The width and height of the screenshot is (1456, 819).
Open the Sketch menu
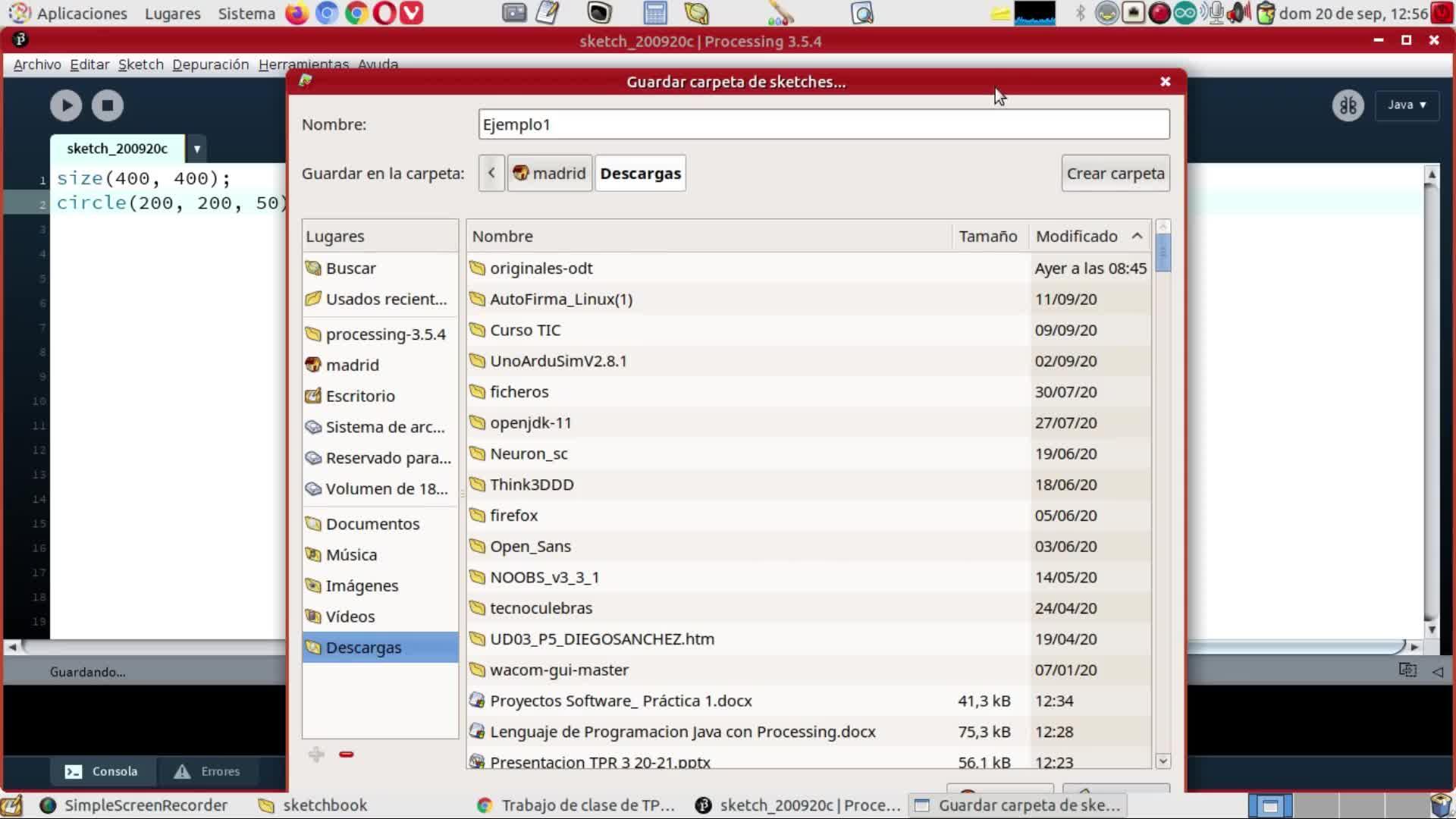click(140, 64)
